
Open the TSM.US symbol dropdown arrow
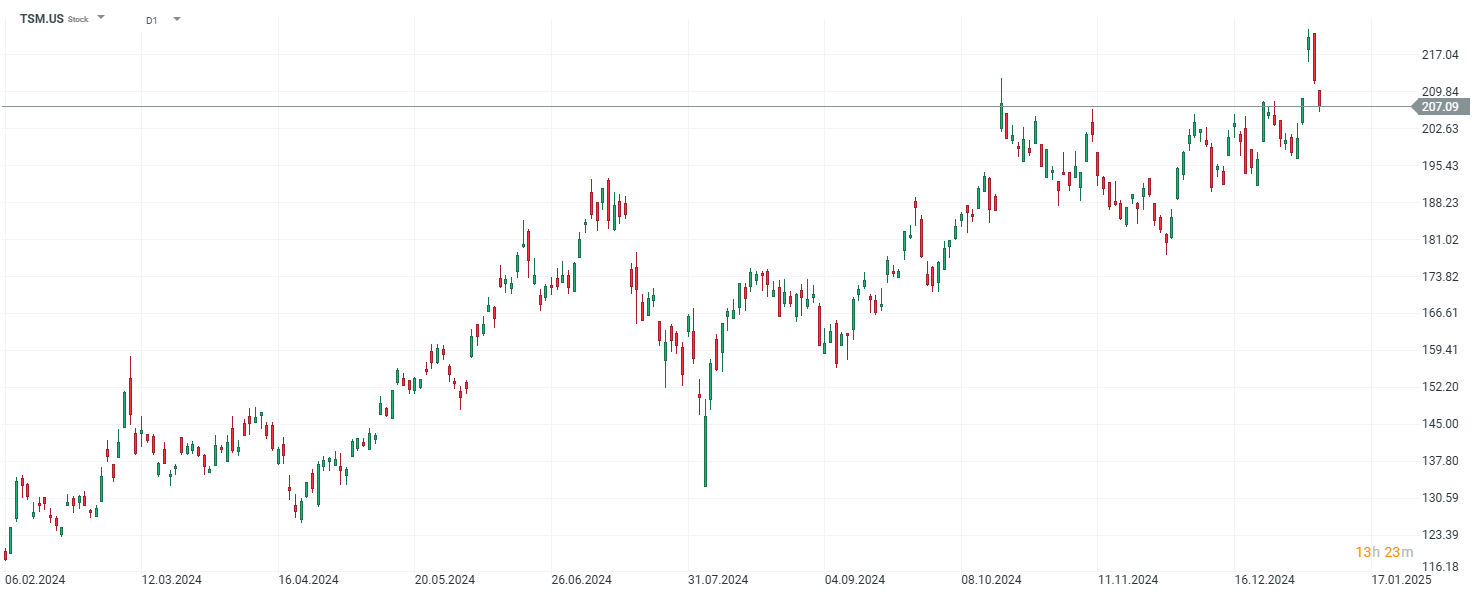(101, 18)
